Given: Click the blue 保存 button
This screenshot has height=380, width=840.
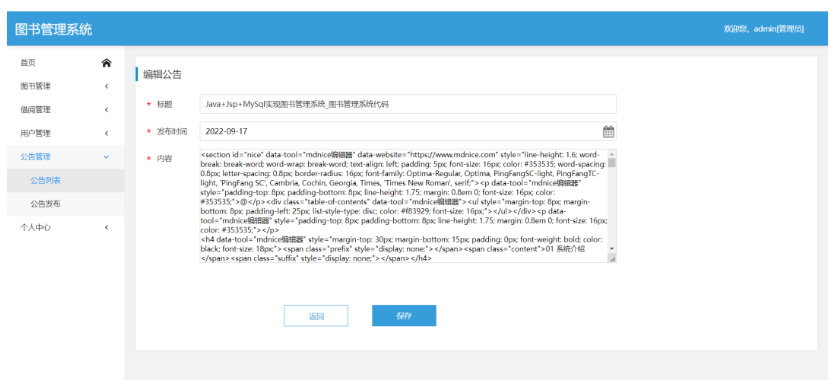Looking at the screenshot, I should coord(404,316).
